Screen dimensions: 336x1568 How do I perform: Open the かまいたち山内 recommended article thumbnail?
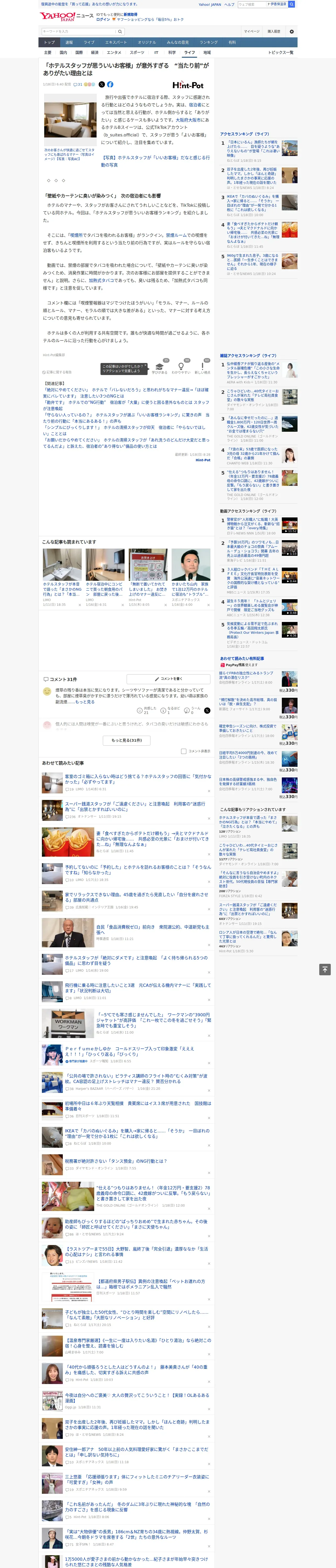(191, 564)
